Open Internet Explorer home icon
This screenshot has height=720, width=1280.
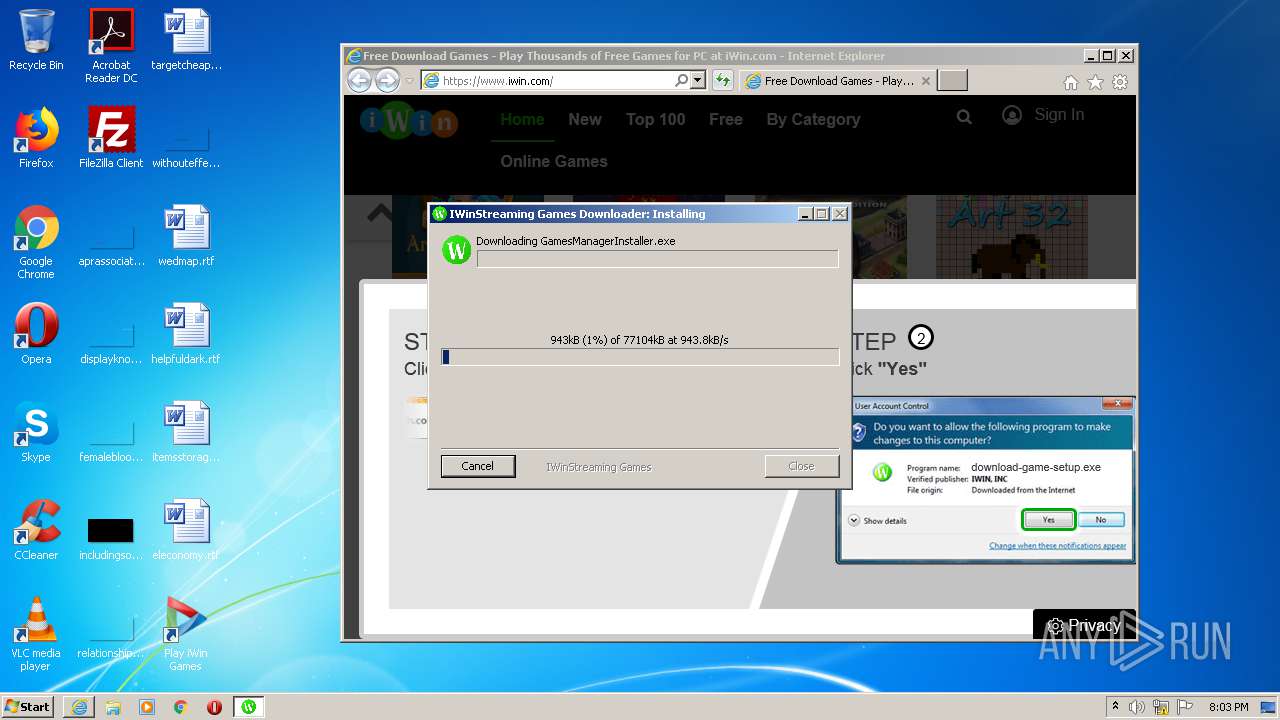tap(1071, 82)
